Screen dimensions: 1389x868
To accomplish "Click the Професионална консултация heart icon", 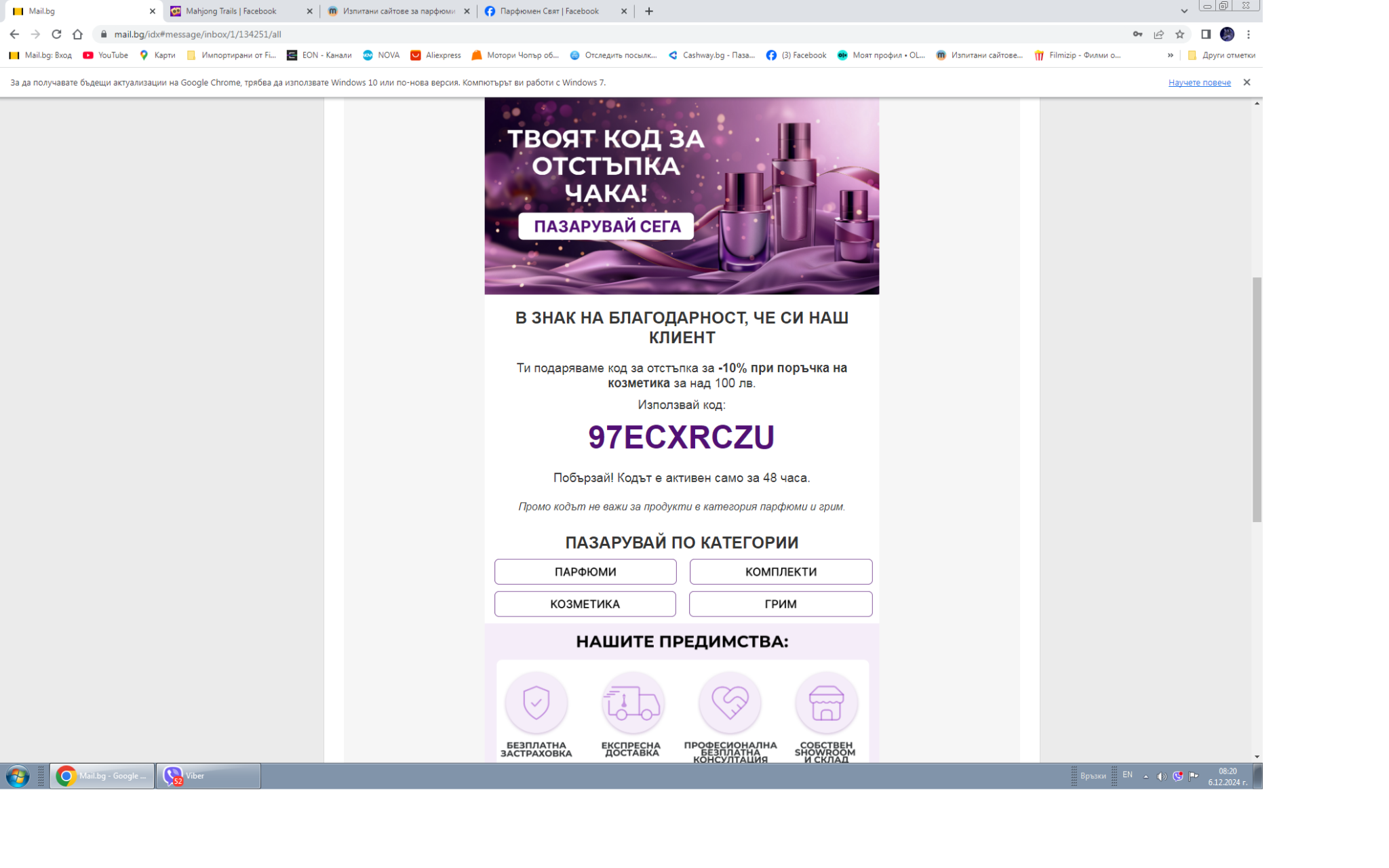I will [x=730, y=703].
